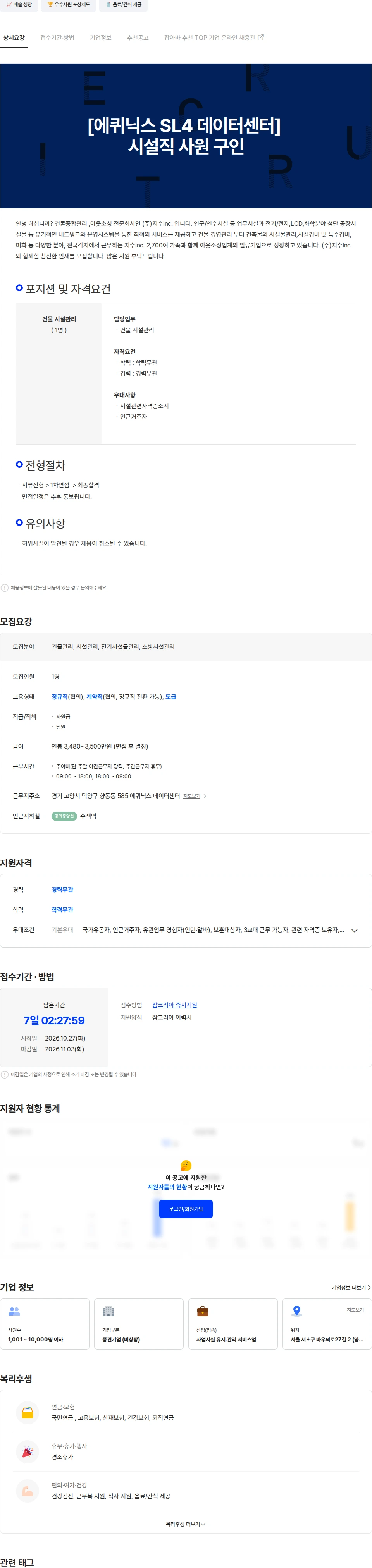Click the 잡코리아 이력서 application format text
Screen dimensions: 372x1568
coord(172,1017)
